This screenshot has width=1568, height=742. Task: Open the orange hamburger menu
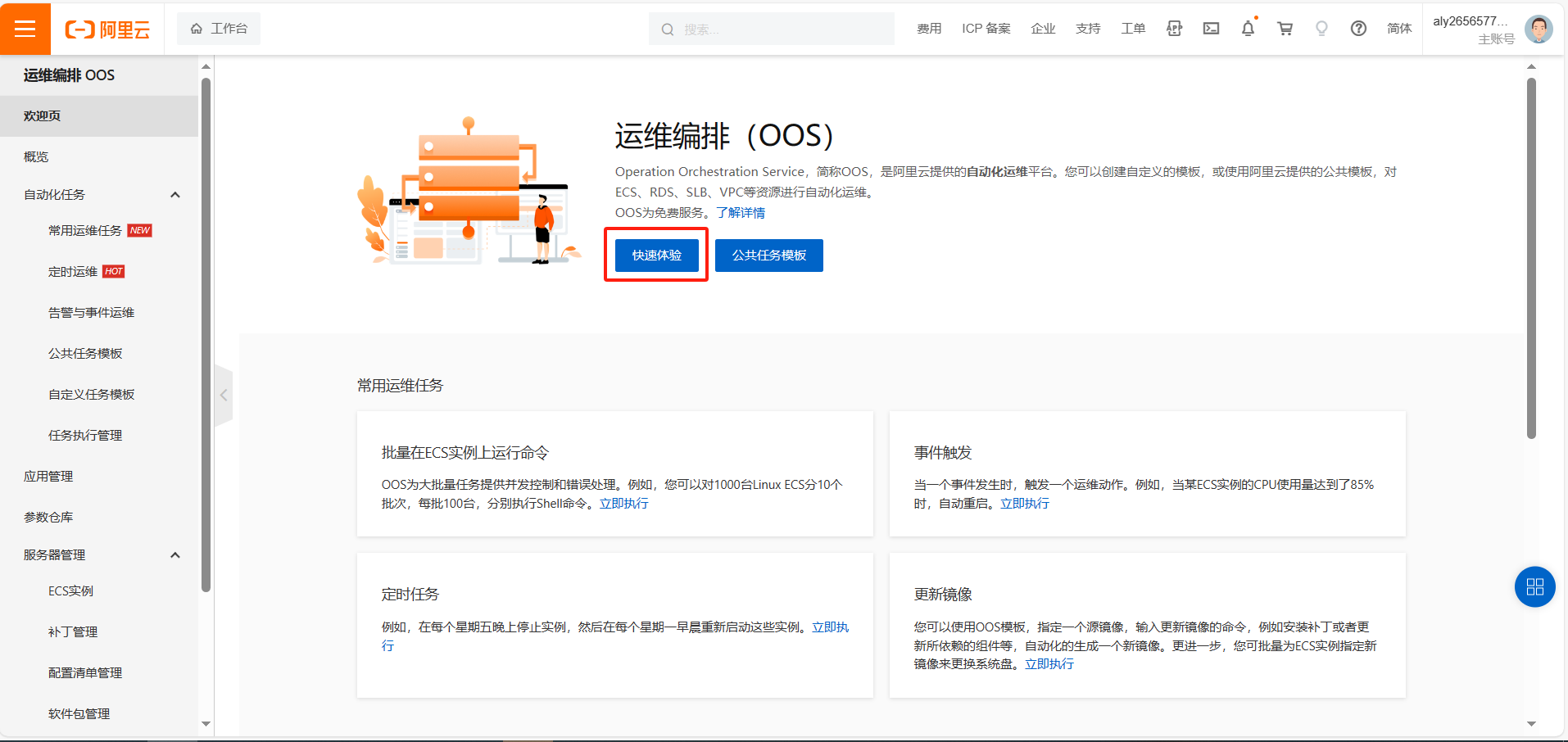click(25, 29)
